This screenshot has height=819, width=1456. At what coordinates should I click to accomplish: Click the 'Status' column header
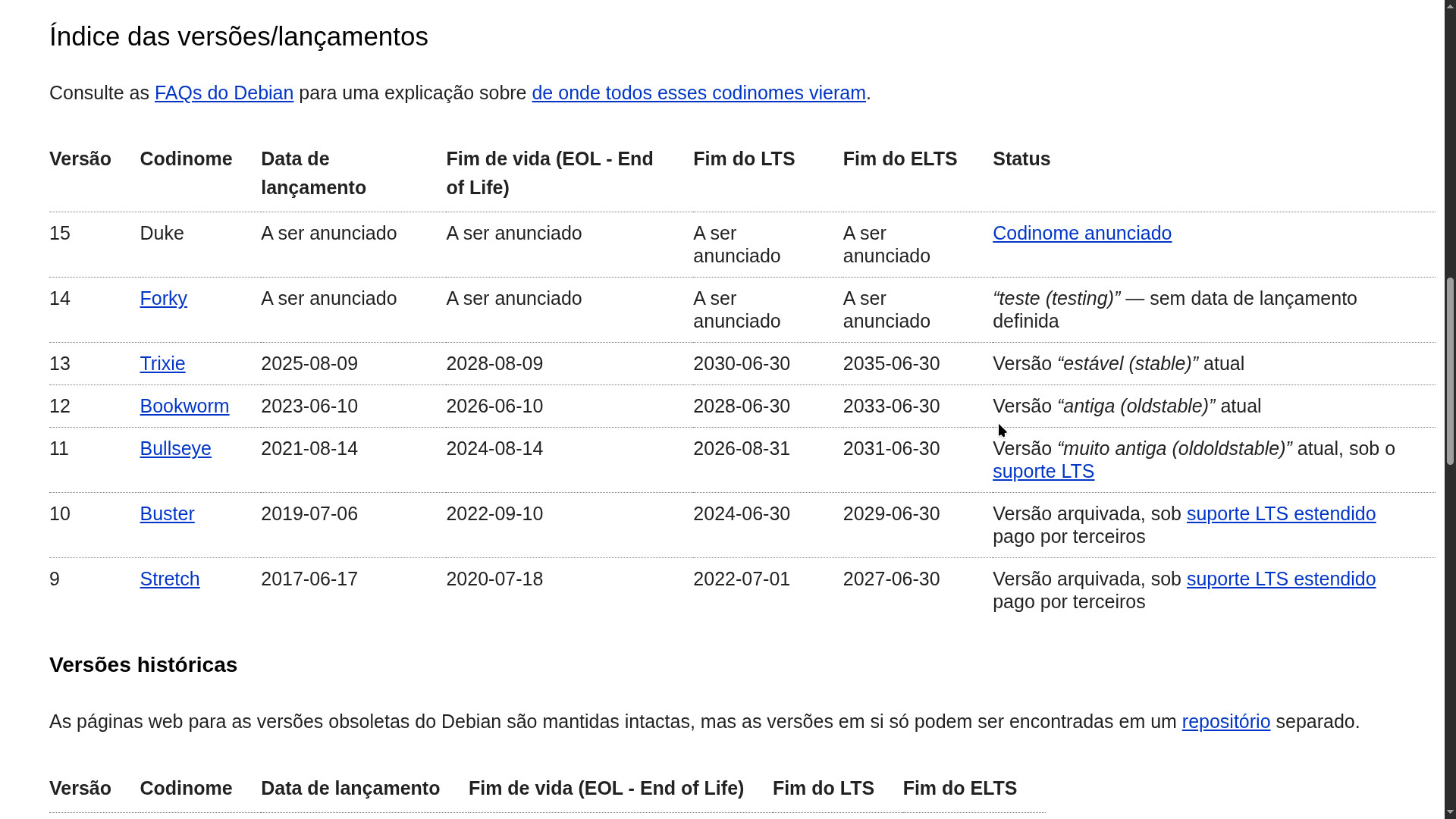coord(1021,158)
